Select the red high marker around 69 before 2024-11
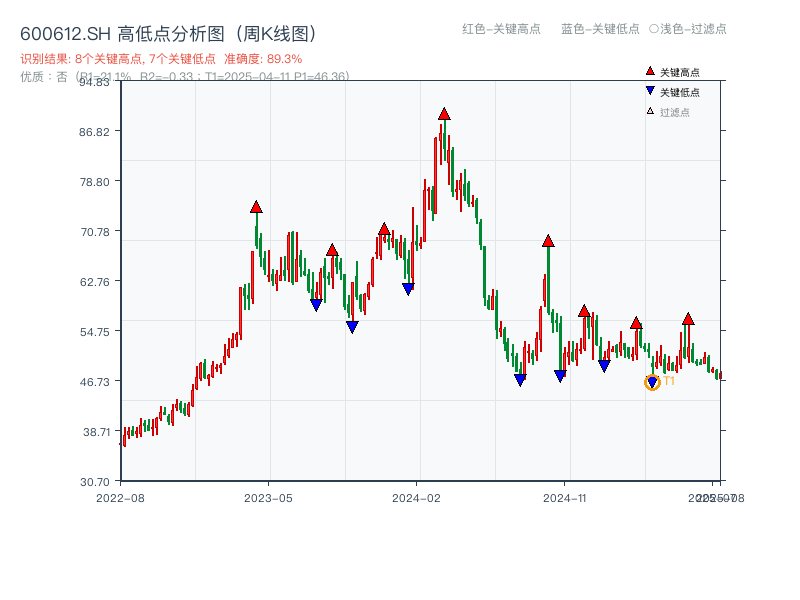This screenshot has width=800, height=600. [548, 241]
